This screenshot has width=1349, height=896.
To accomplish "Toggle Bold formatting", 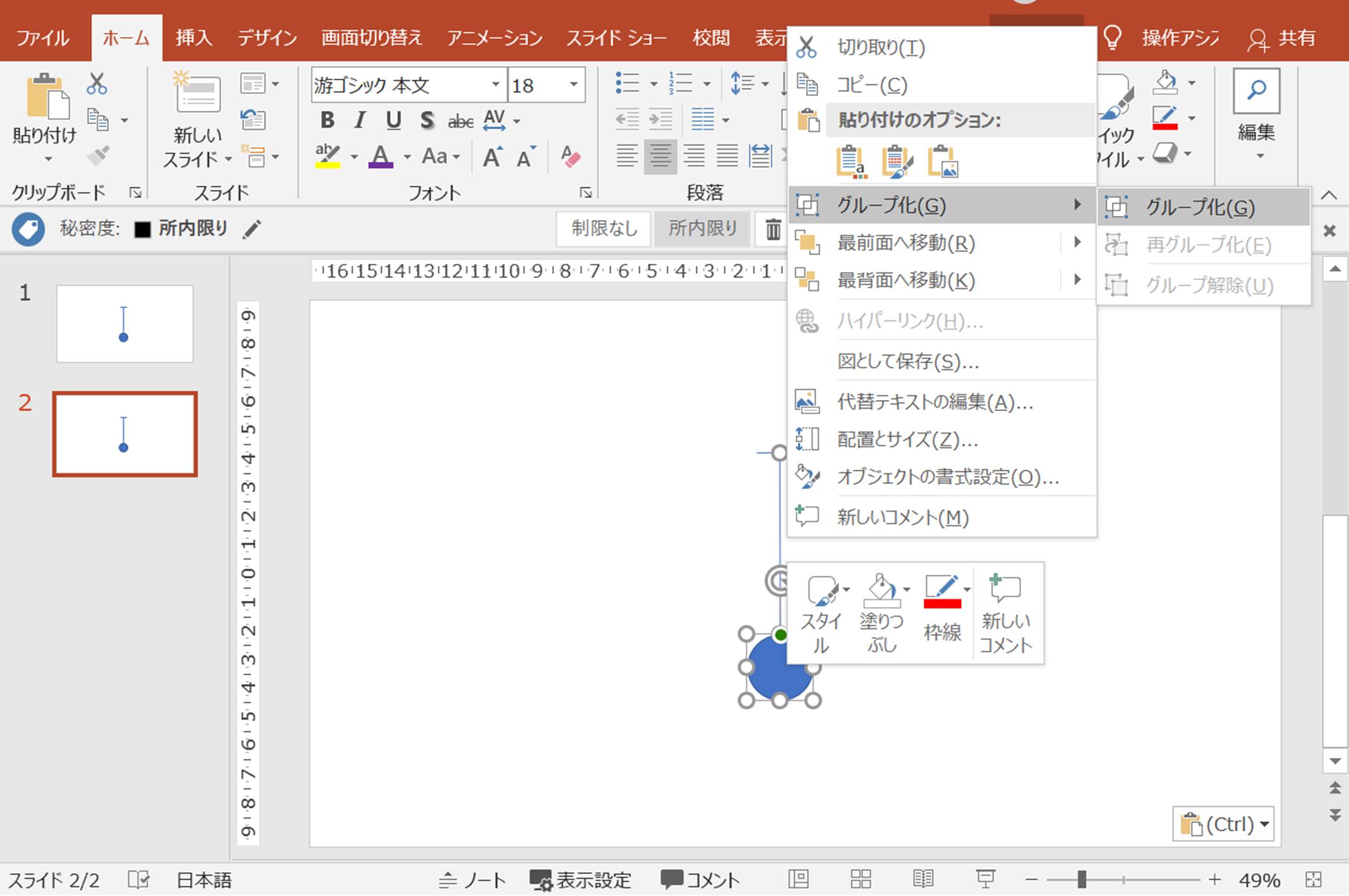I will (x=327, y=121).
